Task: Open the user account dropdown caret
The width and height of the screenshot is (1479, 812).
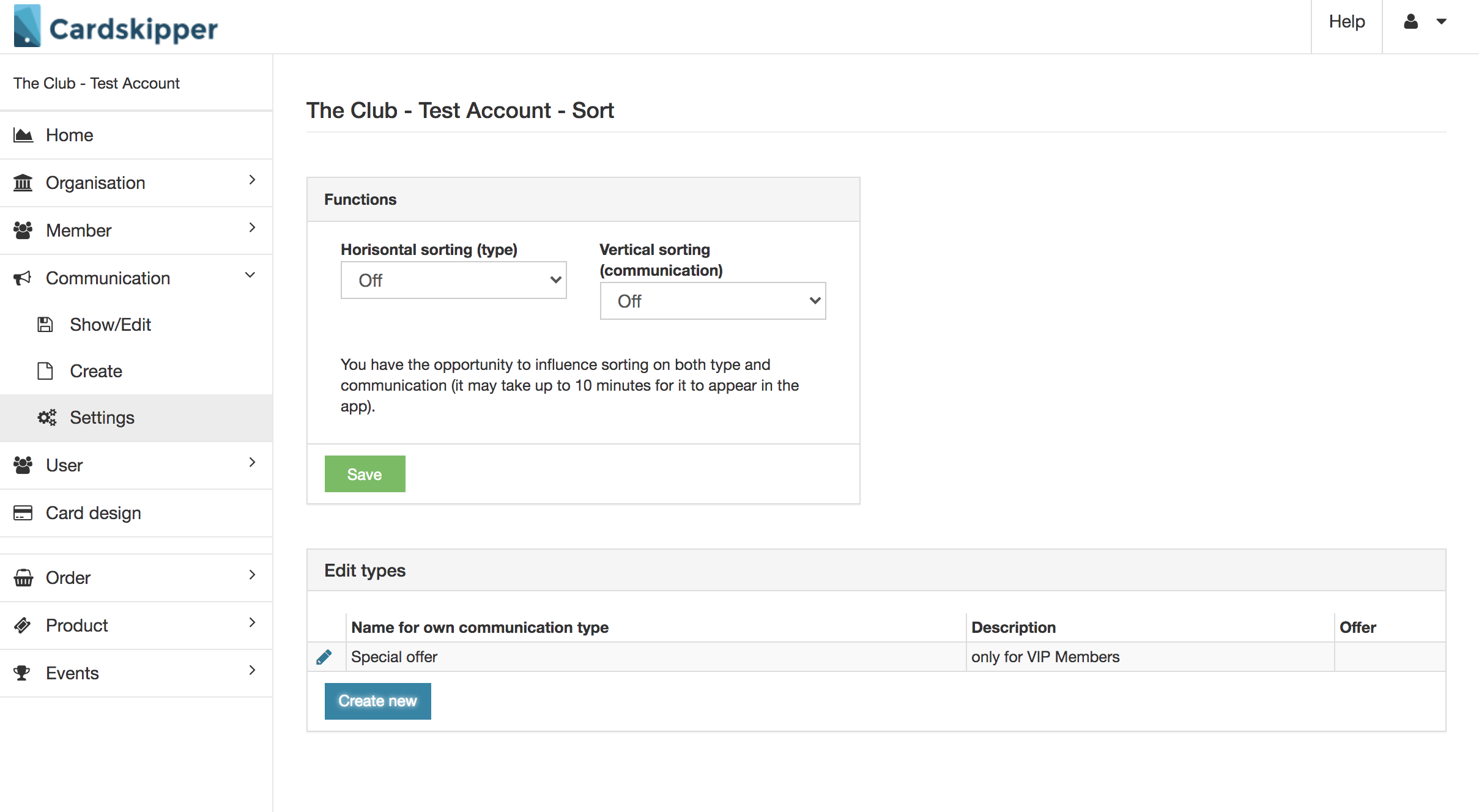Action: click(x=1442, y=22)
